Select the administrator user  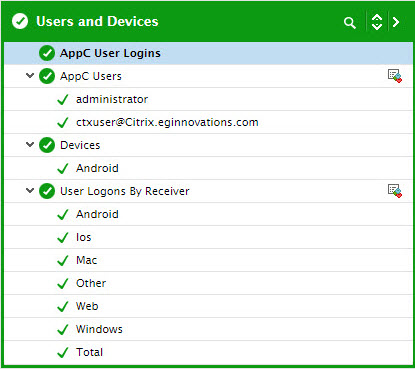(x=112, y=99)
